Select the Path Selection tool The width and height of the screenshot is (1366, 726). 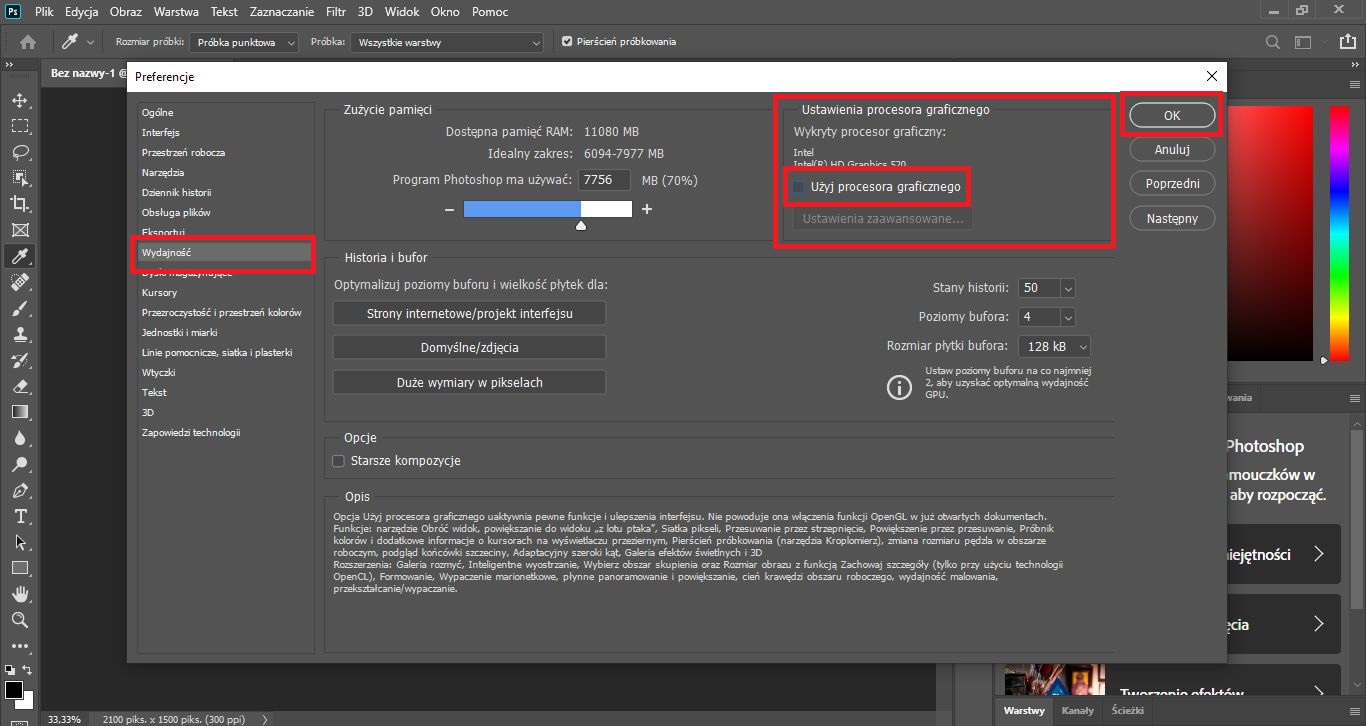tap(19, 542)
